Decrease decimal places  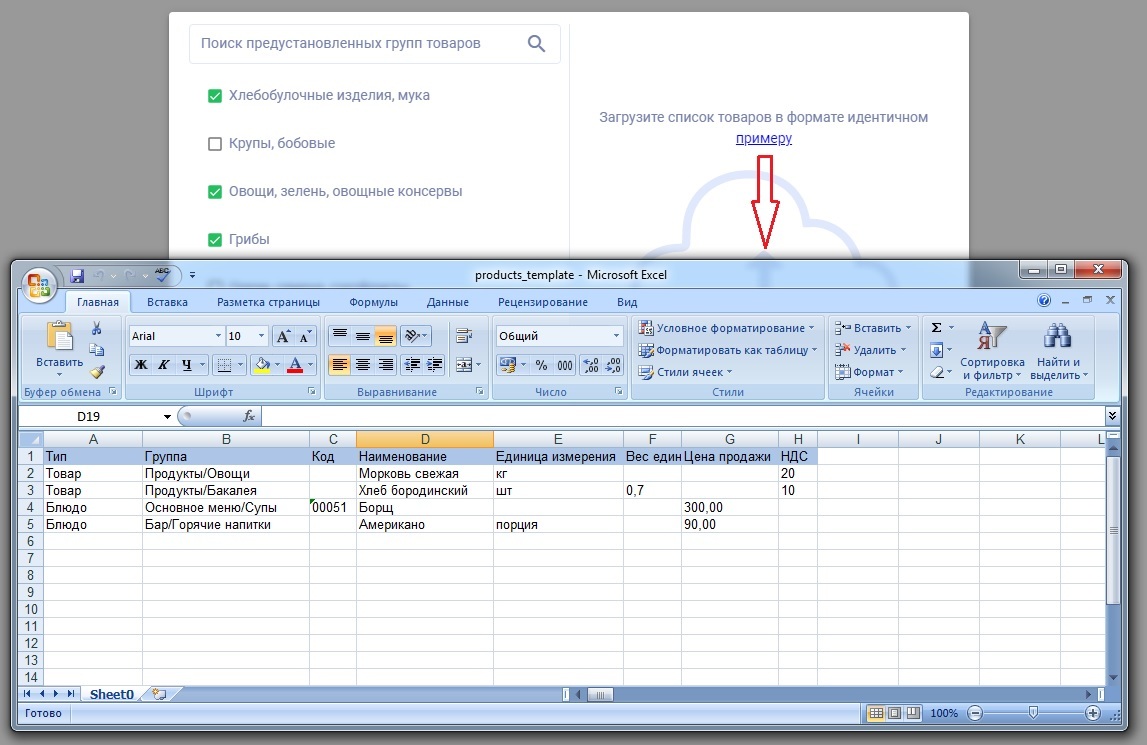tap(613, 364)
